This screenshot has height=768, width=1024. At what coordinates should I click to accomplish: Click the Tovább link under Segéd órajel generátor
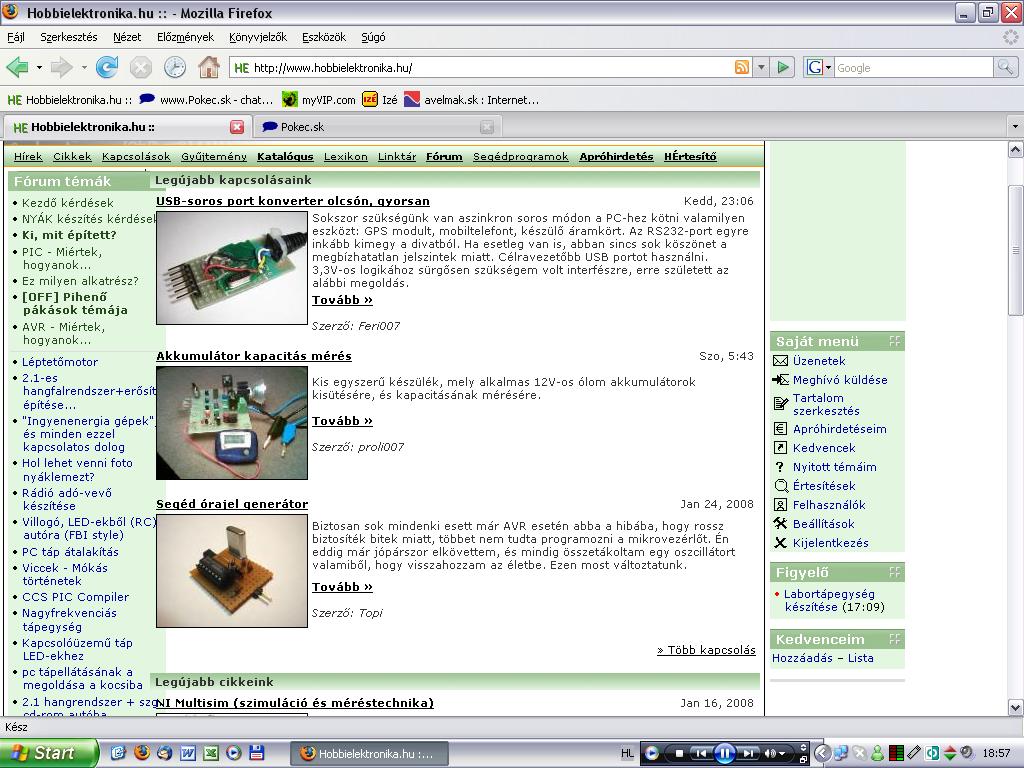pos(342,587)
